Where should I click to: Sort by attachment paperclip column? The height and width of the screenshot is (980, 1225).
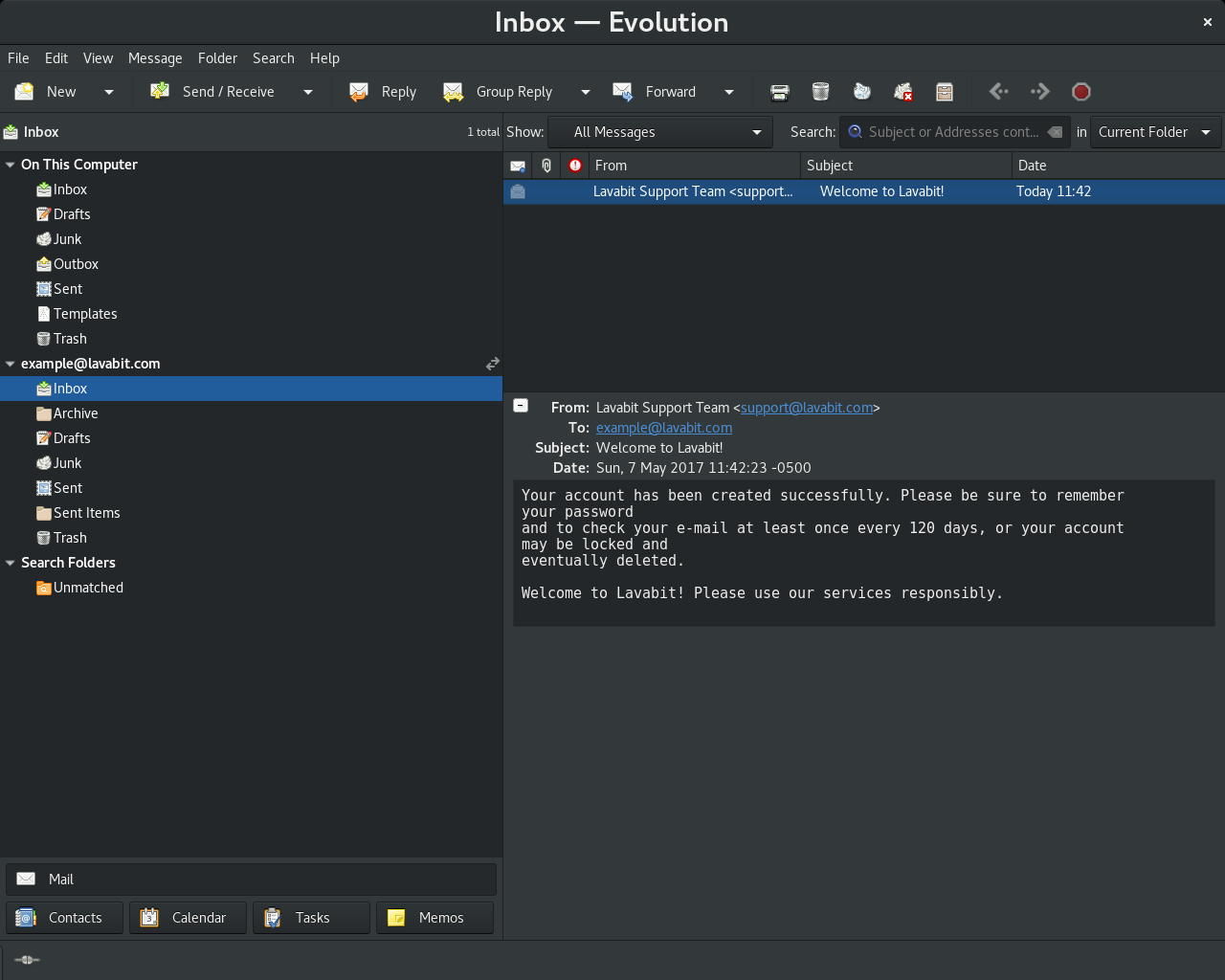(x=546, y=166)
